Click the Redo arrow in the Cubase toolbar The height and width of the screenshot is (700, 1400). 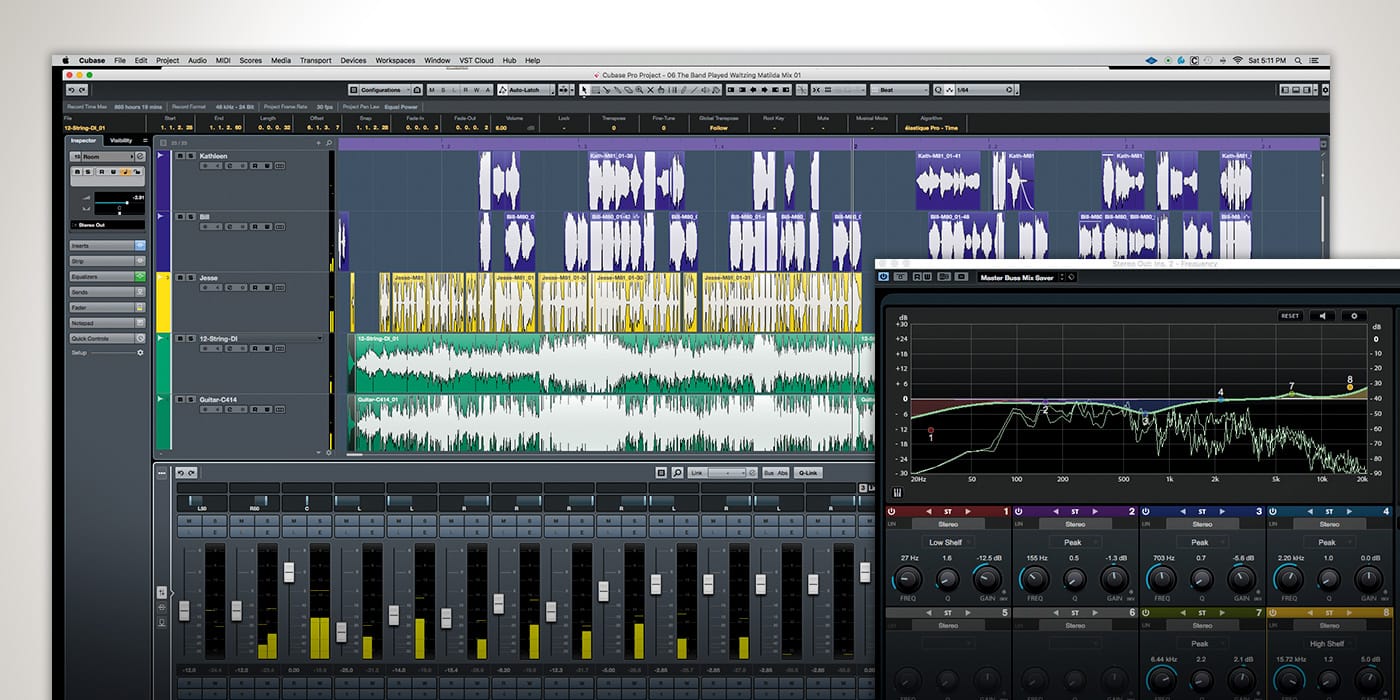[84, 90]
